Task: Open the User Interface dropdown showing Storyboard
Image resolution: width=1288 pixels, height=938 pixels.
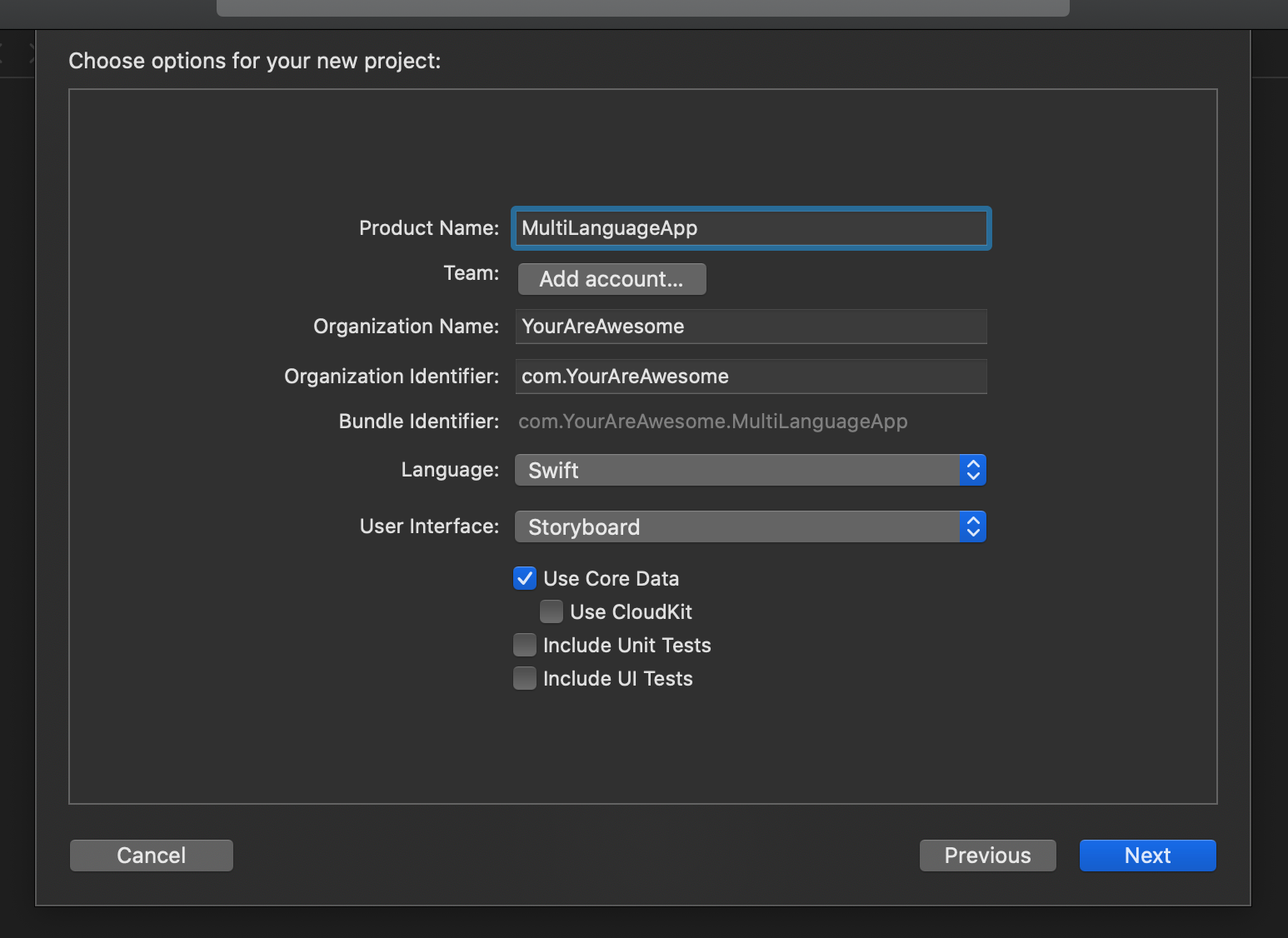Action: point(737,527)
